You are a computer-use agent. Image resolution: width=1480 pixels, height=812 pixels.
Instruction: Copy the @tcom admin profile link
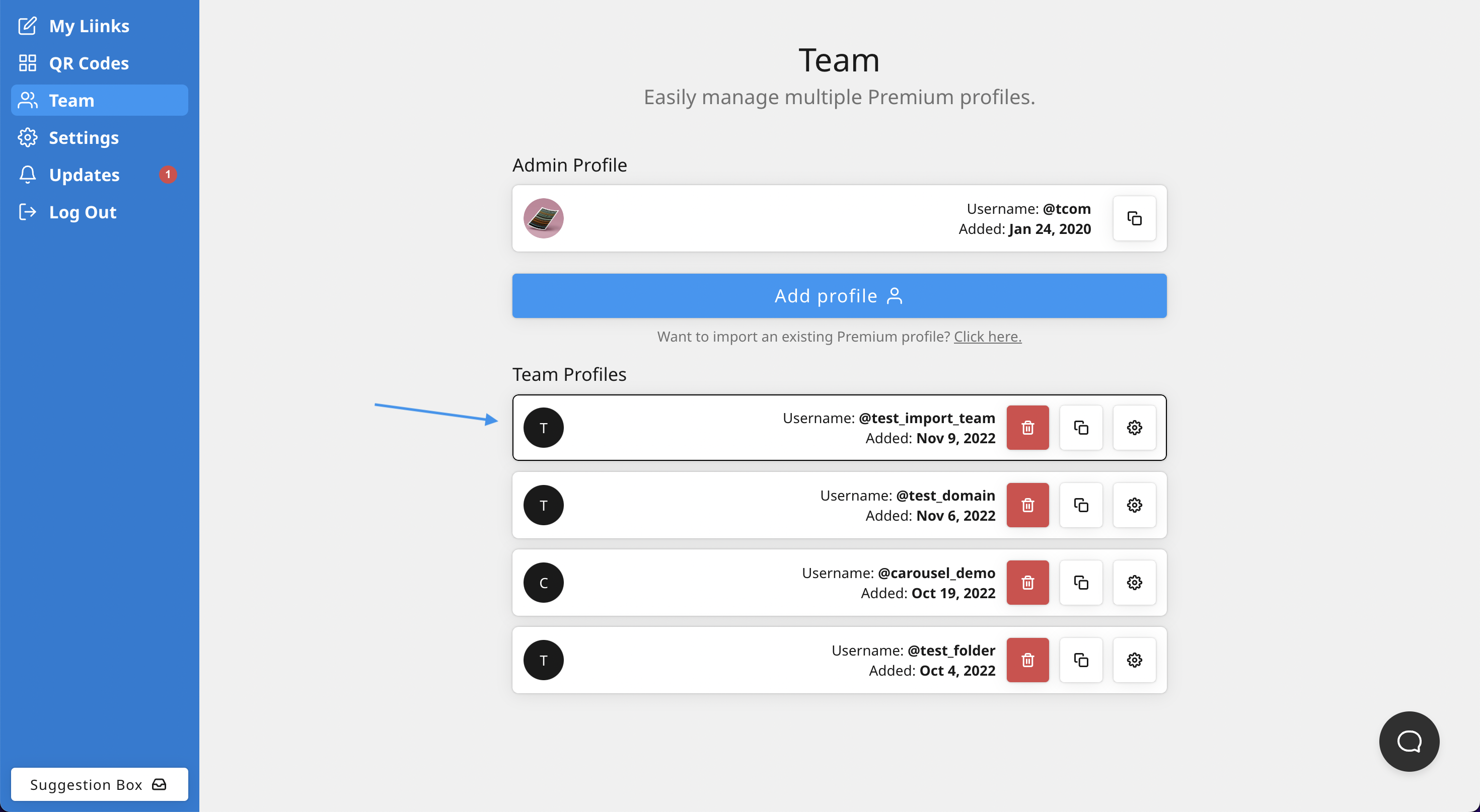[1134, 218]
